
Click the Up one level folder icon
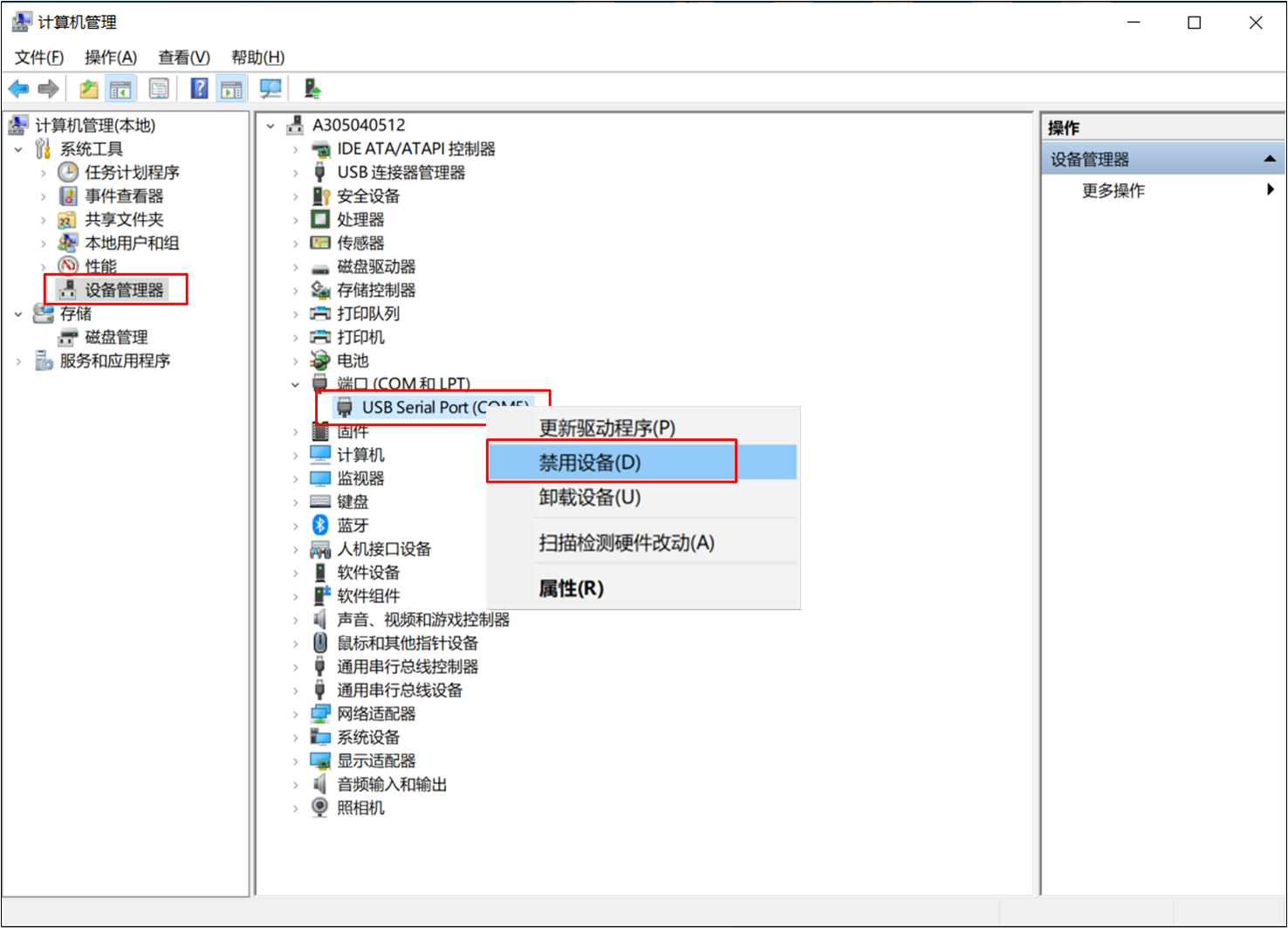[x=88, y=89]
